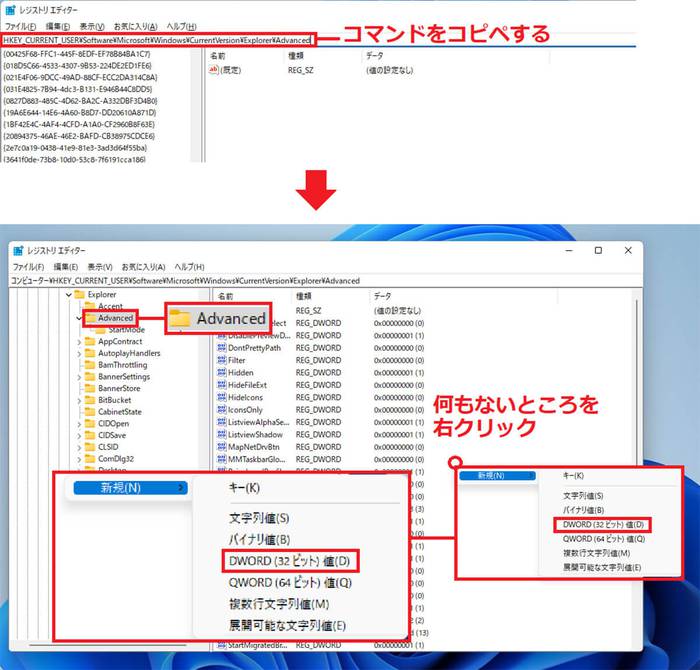Select the small Advanced key below Accent

[x=115, y=318]
